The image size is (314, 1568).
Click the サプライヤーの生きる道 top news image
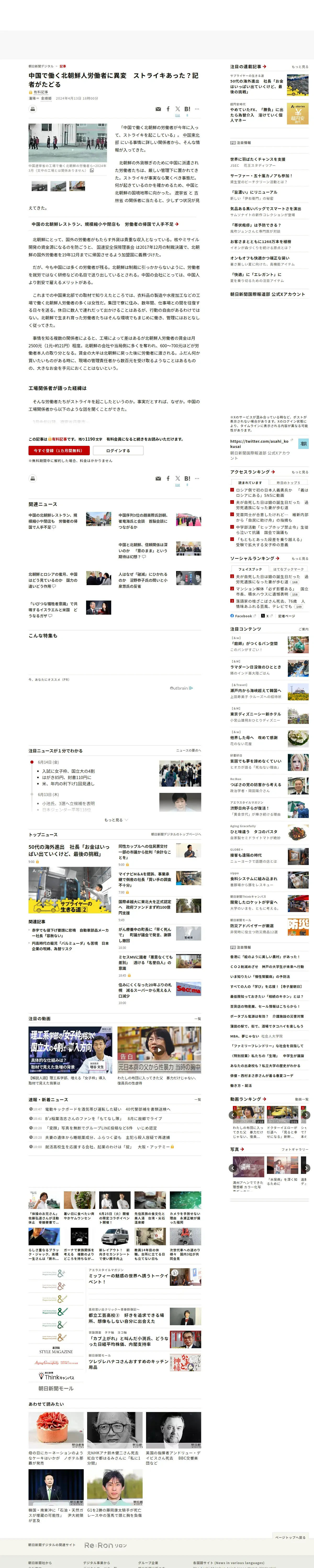click(70, 890)
